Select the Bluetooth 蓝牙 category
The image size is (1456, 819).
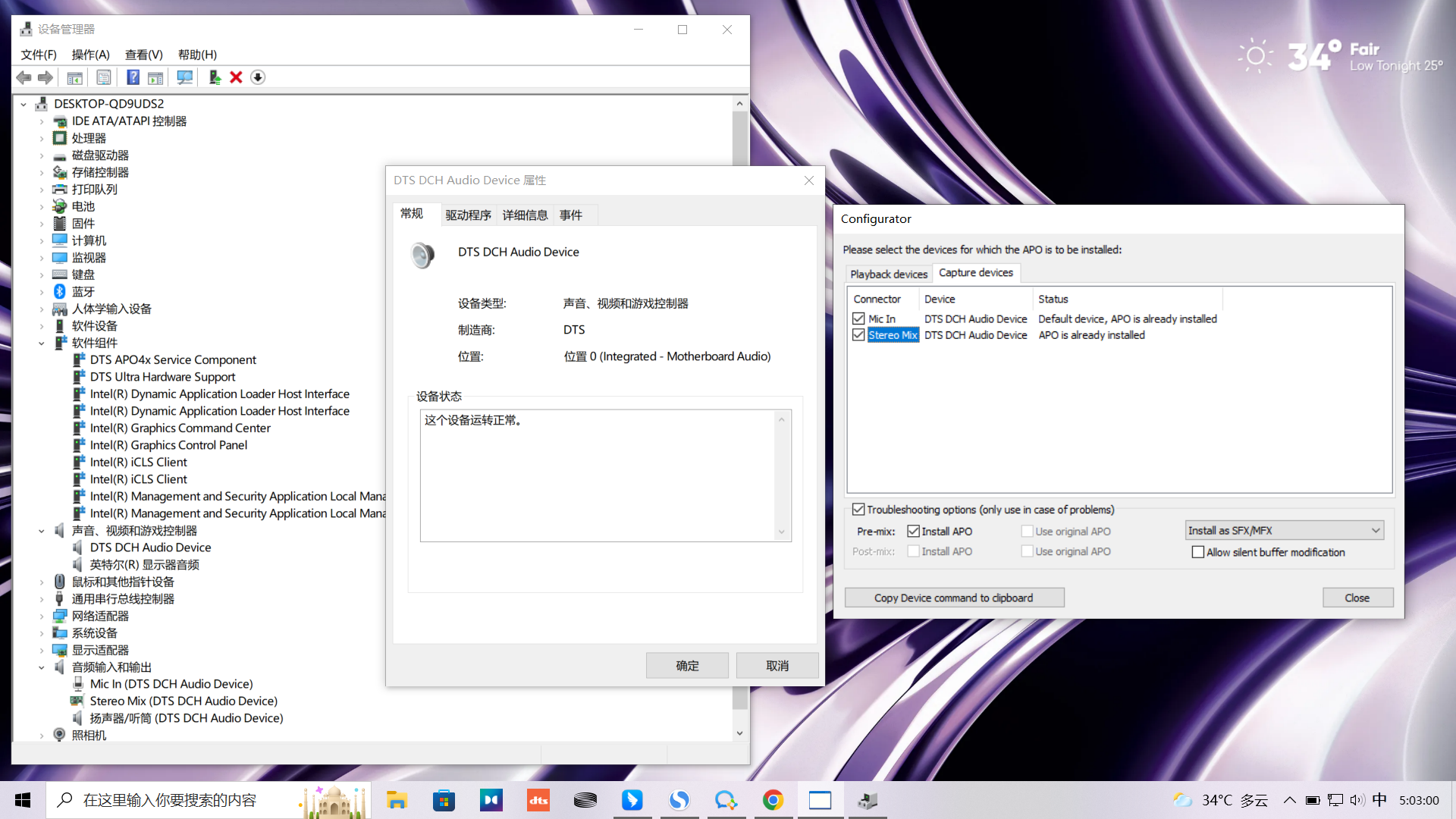(83, 292)
